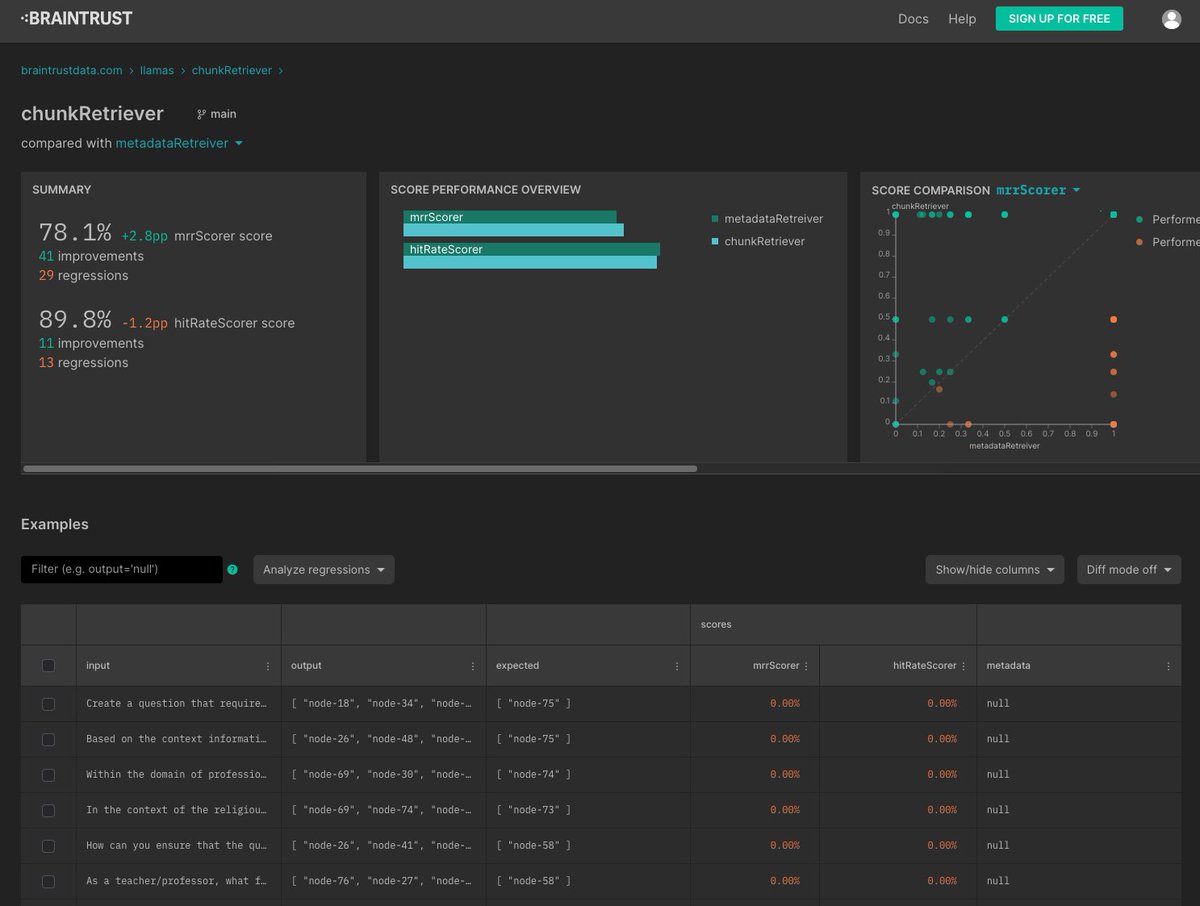Check the row starting 'Based on the context'
This screenshot has height=906, width=1200.
tap(48, 740)
